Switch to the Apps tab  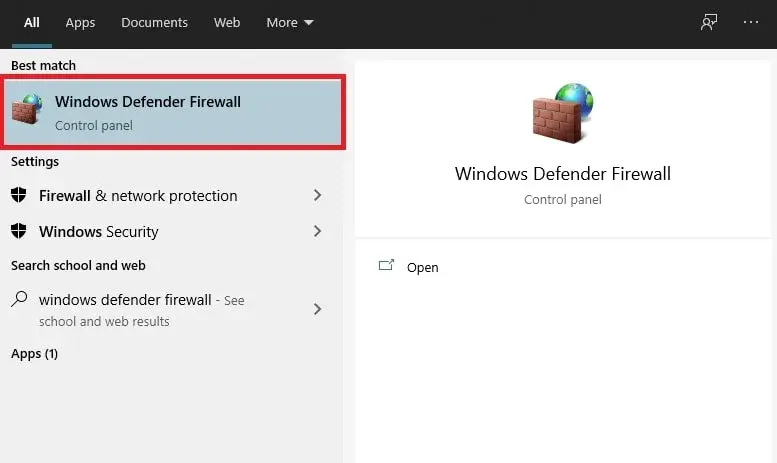[x=80, y=23]
